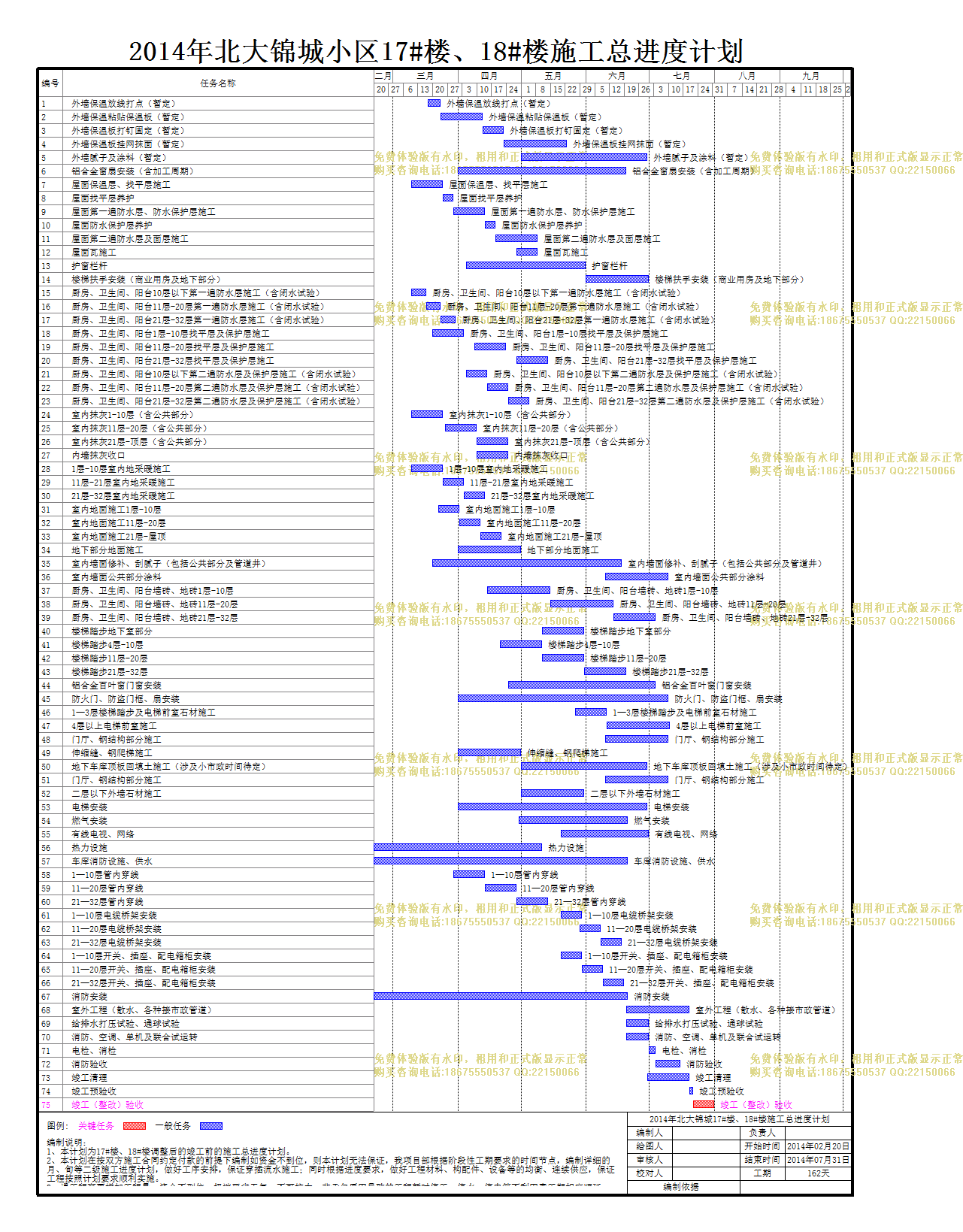Click task list row 53 电梯安装
The height and width of the screenshot is (1232, 963).
[x=207, y=807]
